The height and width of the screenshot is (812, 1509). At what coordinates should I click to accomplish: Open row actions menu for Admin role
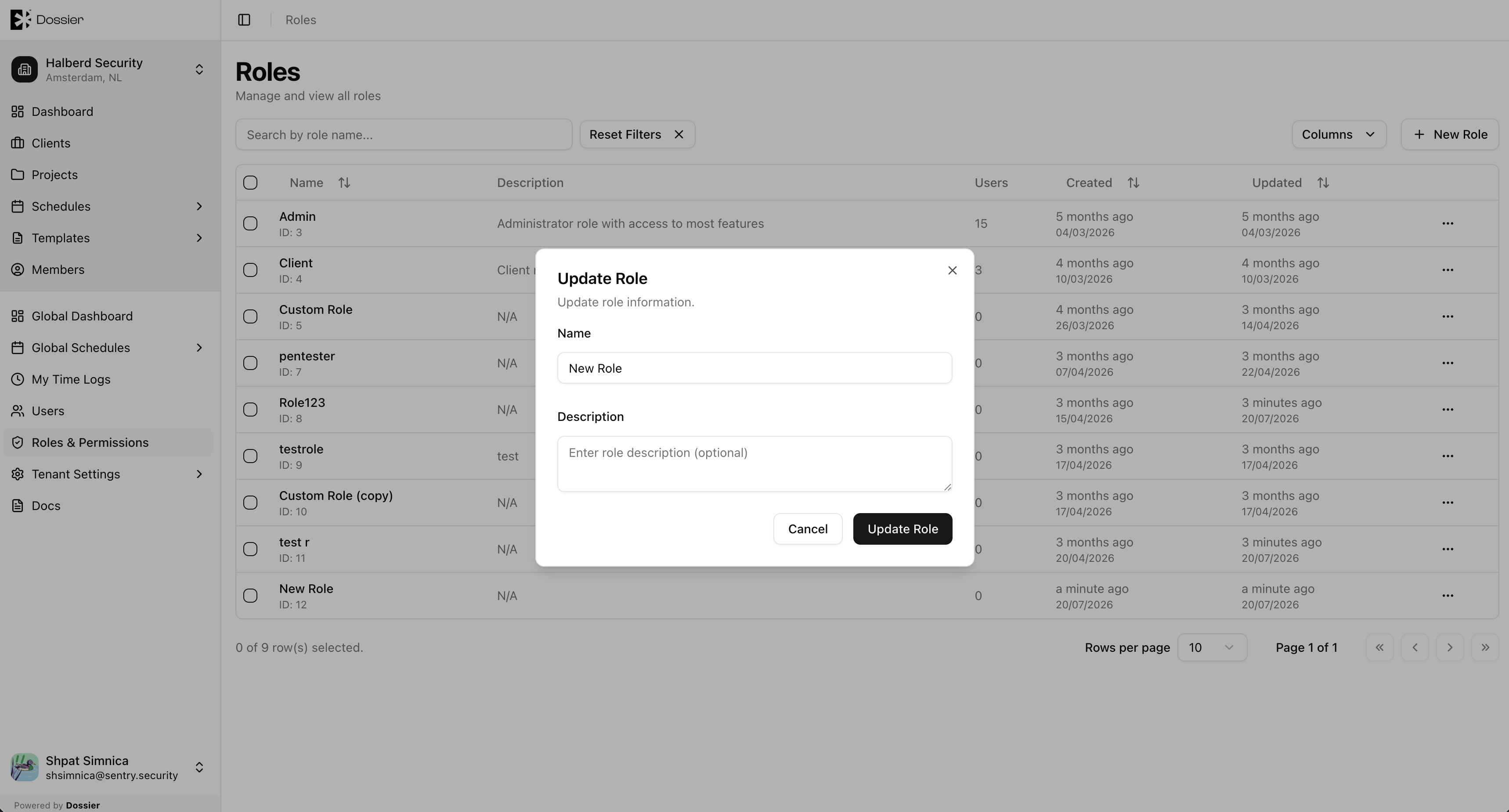(1448, 224)
